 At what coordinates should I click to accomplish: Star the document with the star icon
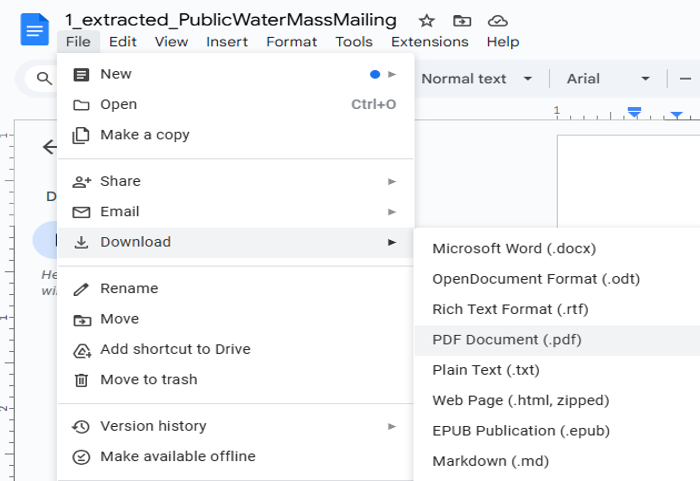(x=426, y=21)
